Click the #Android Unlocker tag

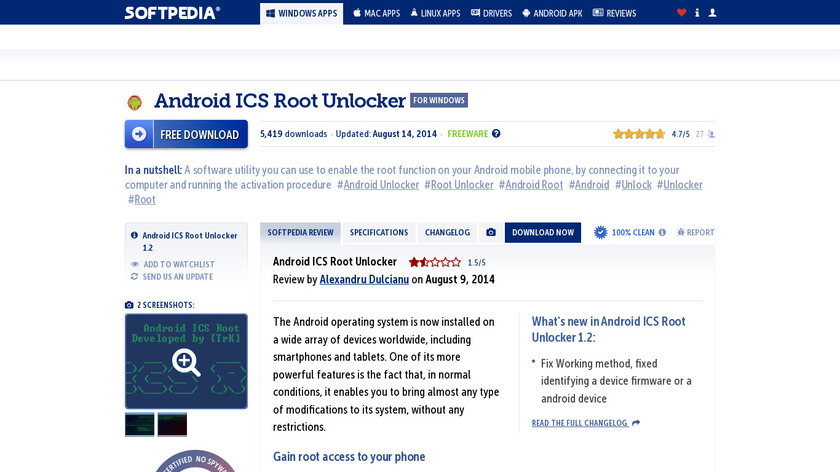(378, 185)
